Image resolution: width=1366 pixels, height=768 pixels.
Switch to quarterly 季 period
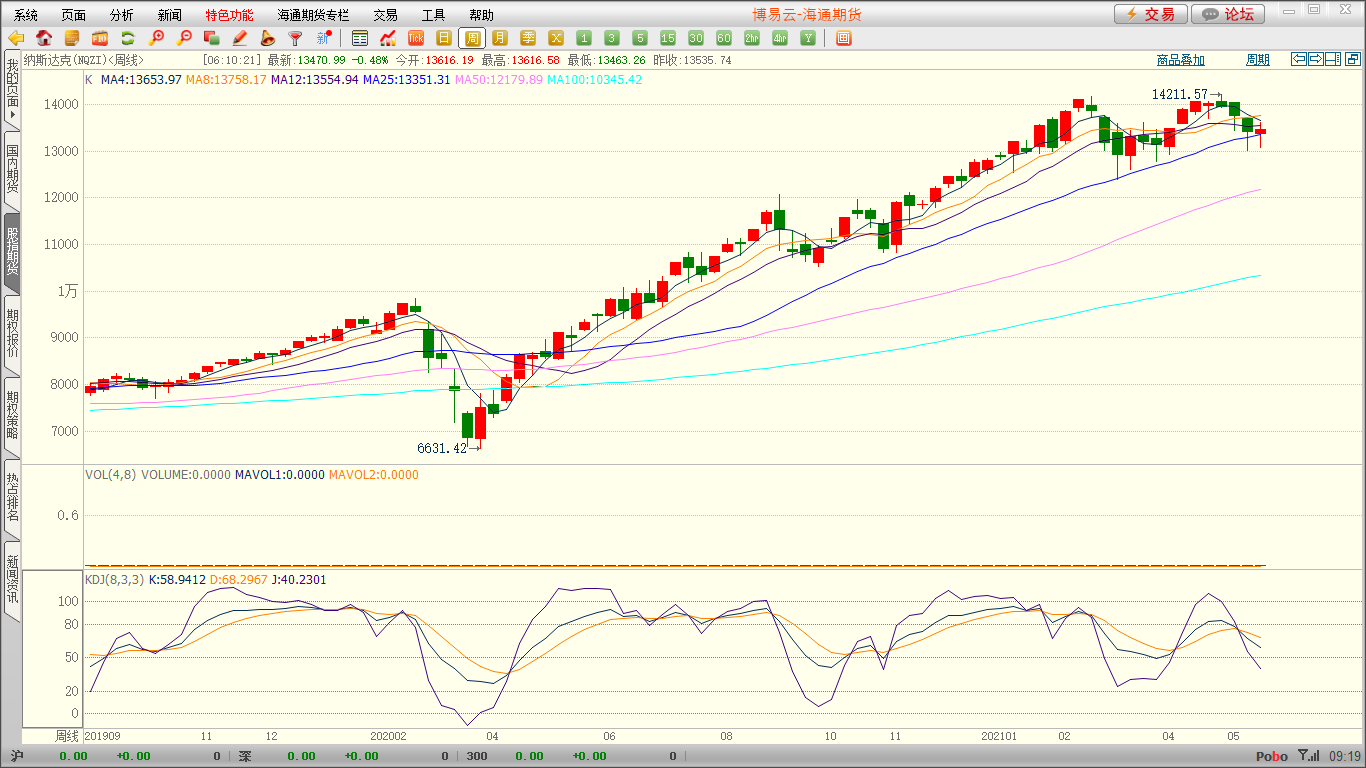[528, 38]
